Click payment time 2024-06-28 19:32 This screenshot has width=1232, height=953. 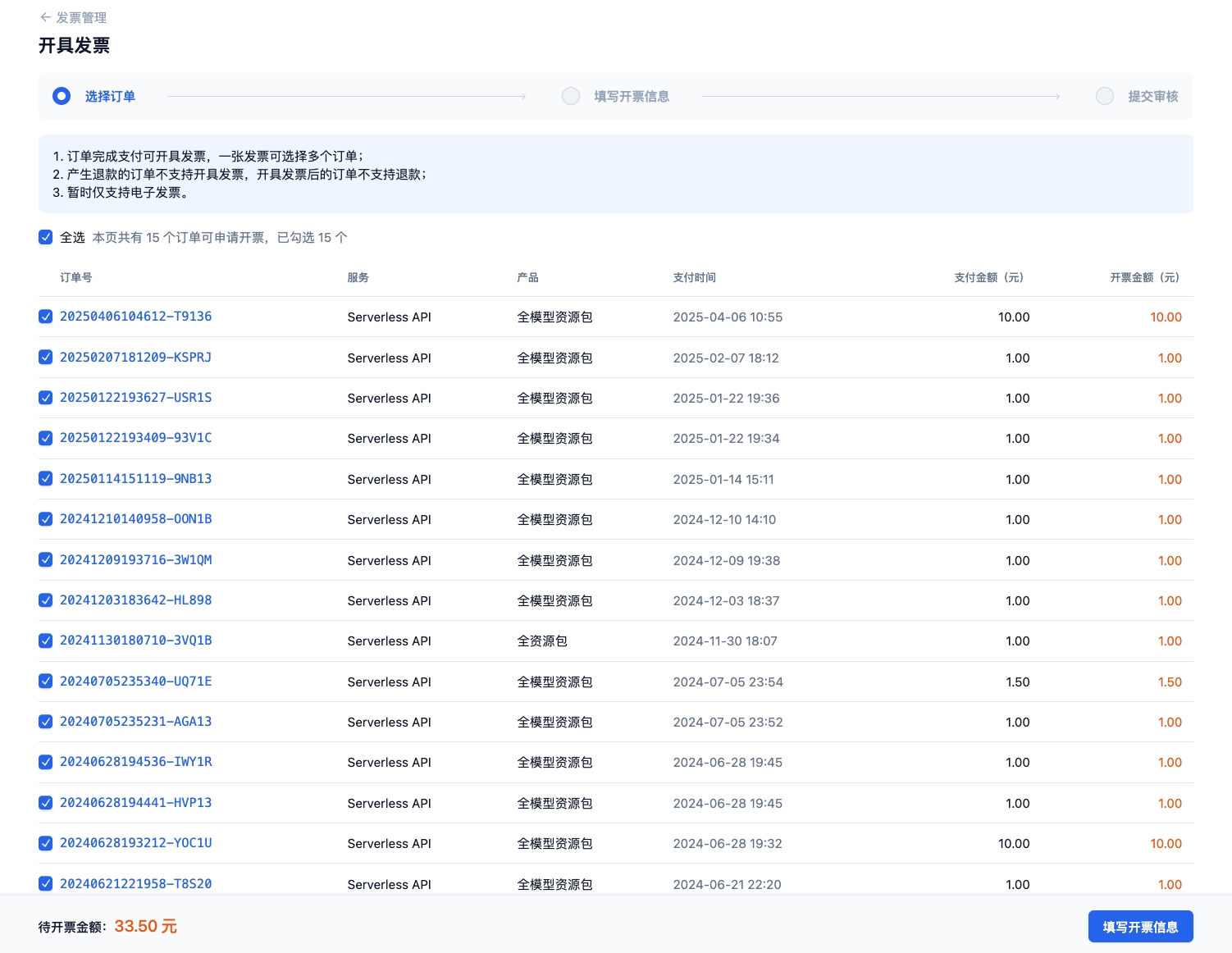728,844
